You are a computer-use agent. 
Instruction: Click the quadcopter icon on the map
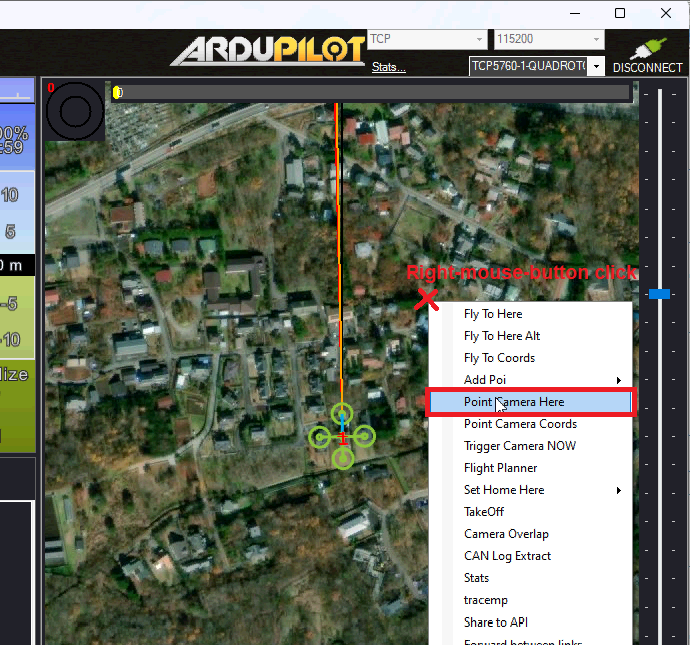coord(342,436)
